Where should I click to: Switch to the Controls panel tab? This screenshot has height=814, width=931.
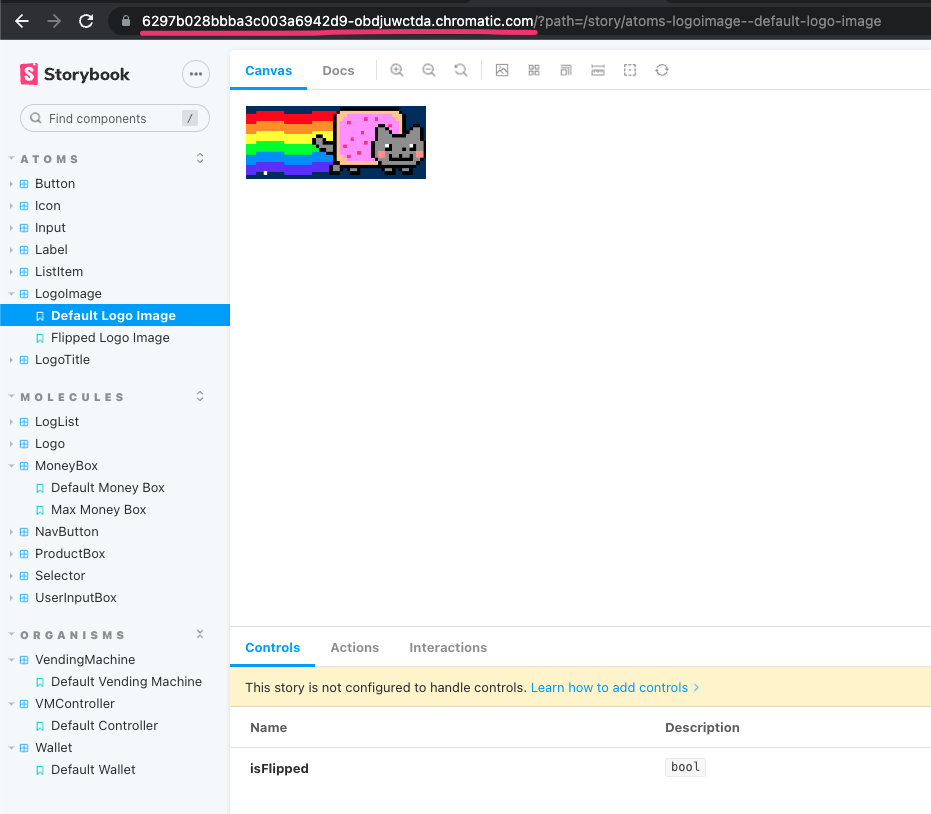(273, 647)
